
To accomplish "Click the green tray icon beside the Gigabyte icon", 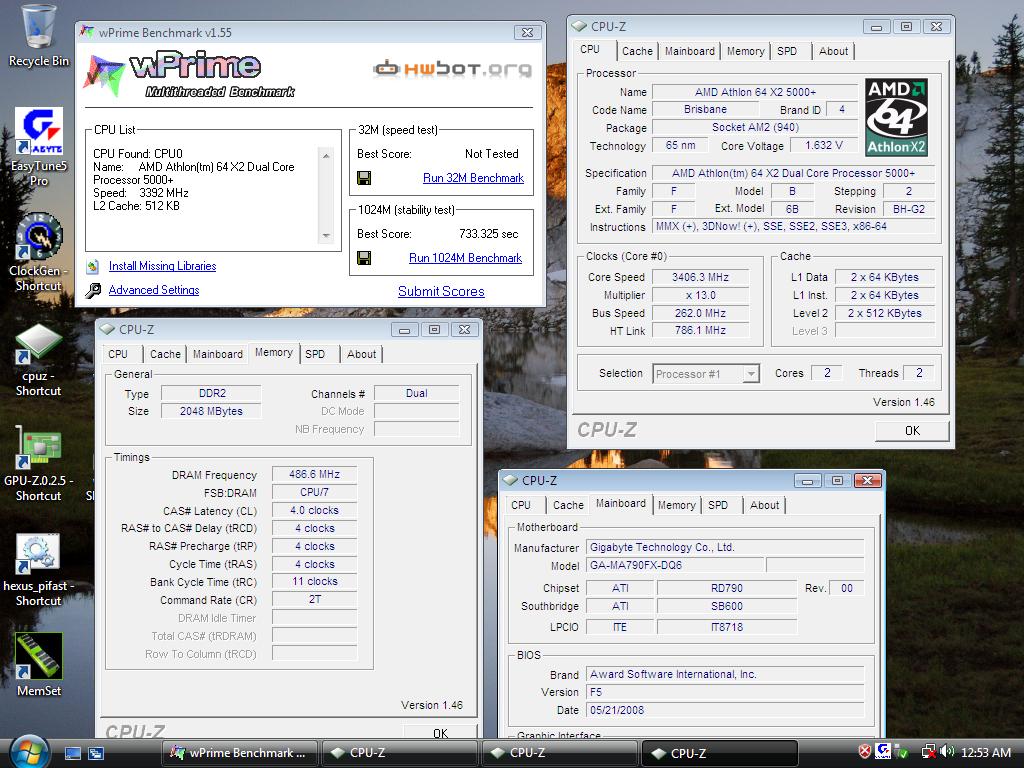I will [x=902, y=752].
